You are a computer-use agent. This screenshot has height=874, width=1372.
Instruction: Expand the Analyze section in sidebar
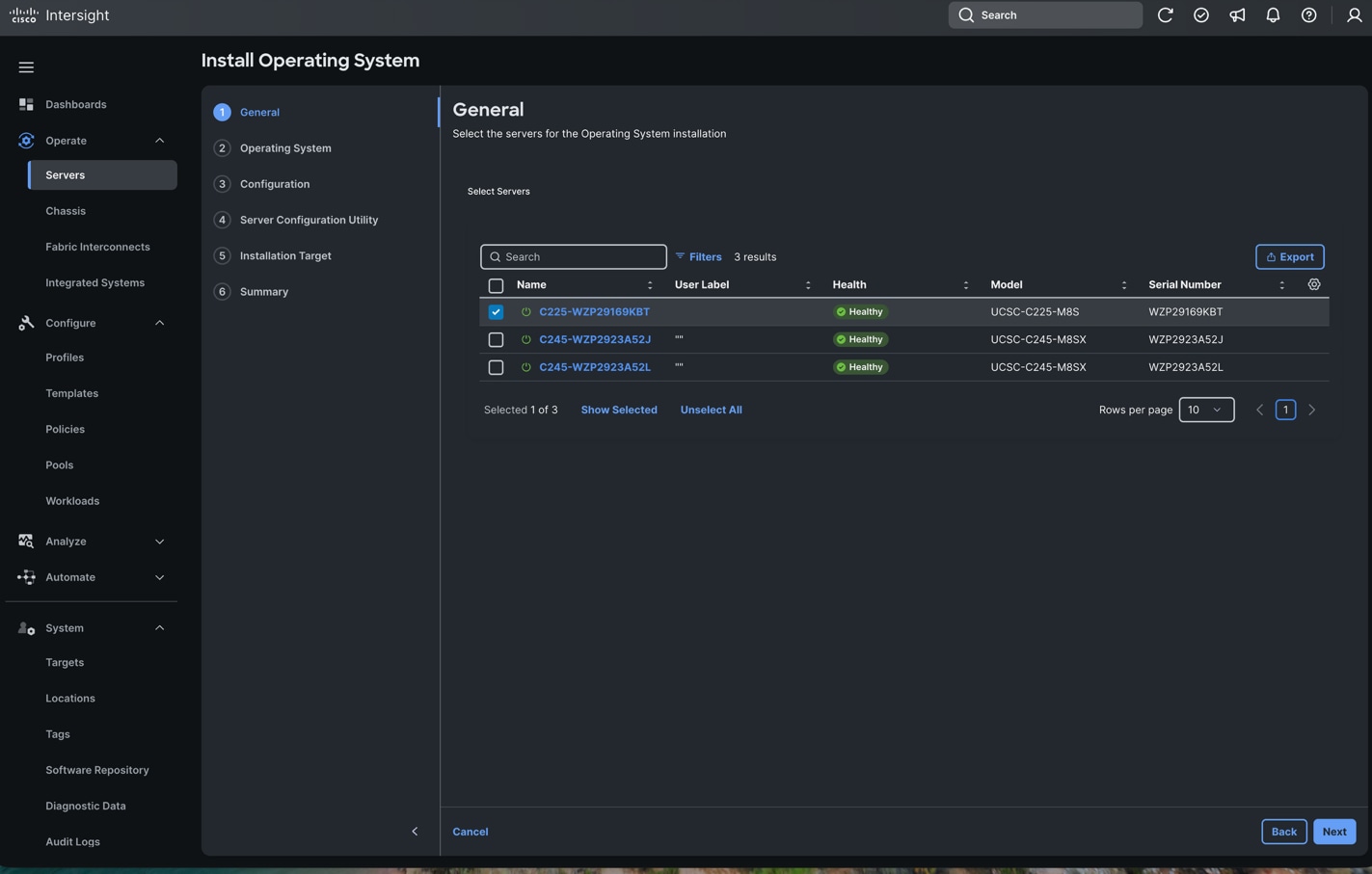tap(159, 541)
